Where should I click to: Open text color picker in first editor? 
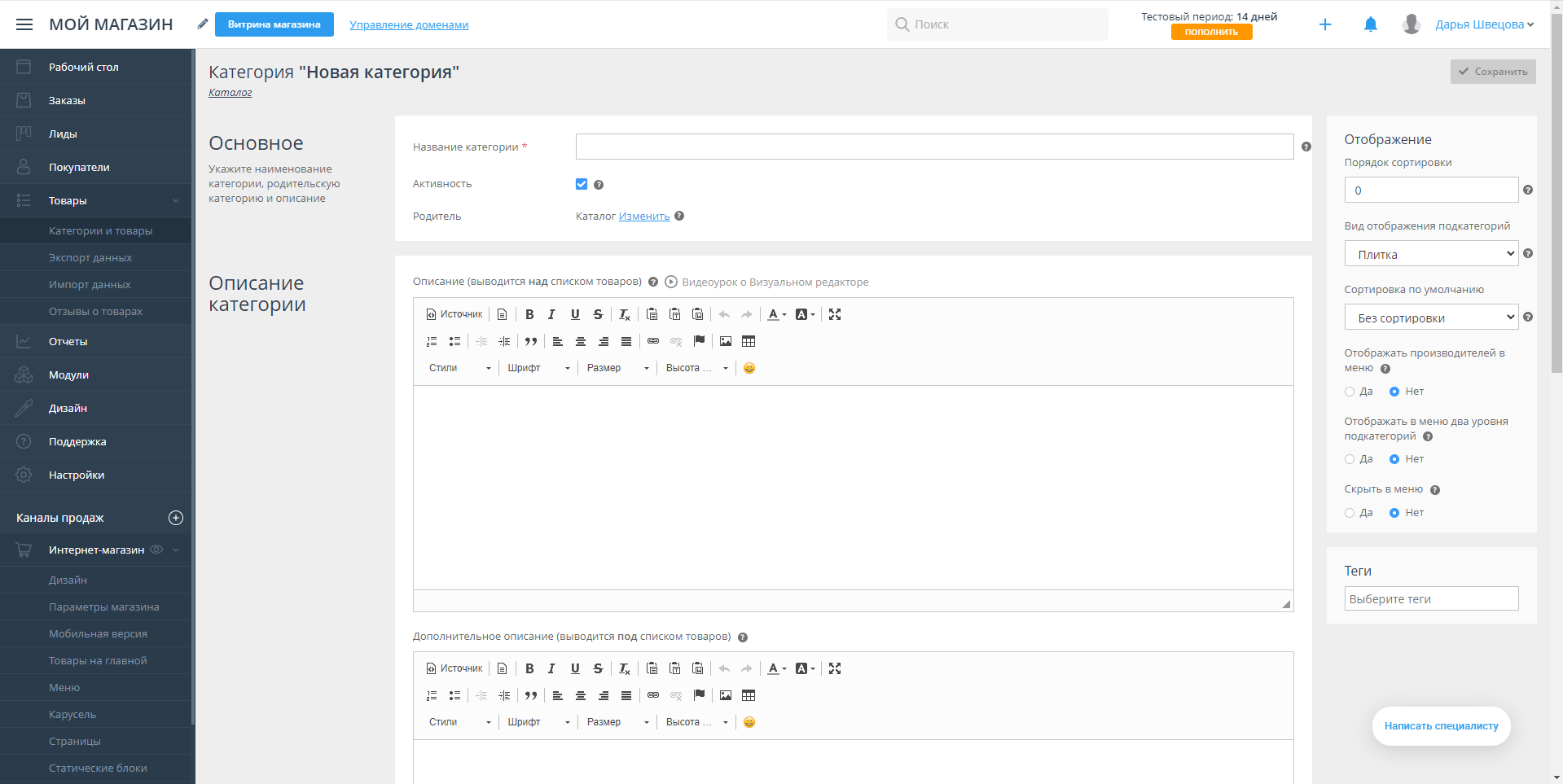click(777, 314)
